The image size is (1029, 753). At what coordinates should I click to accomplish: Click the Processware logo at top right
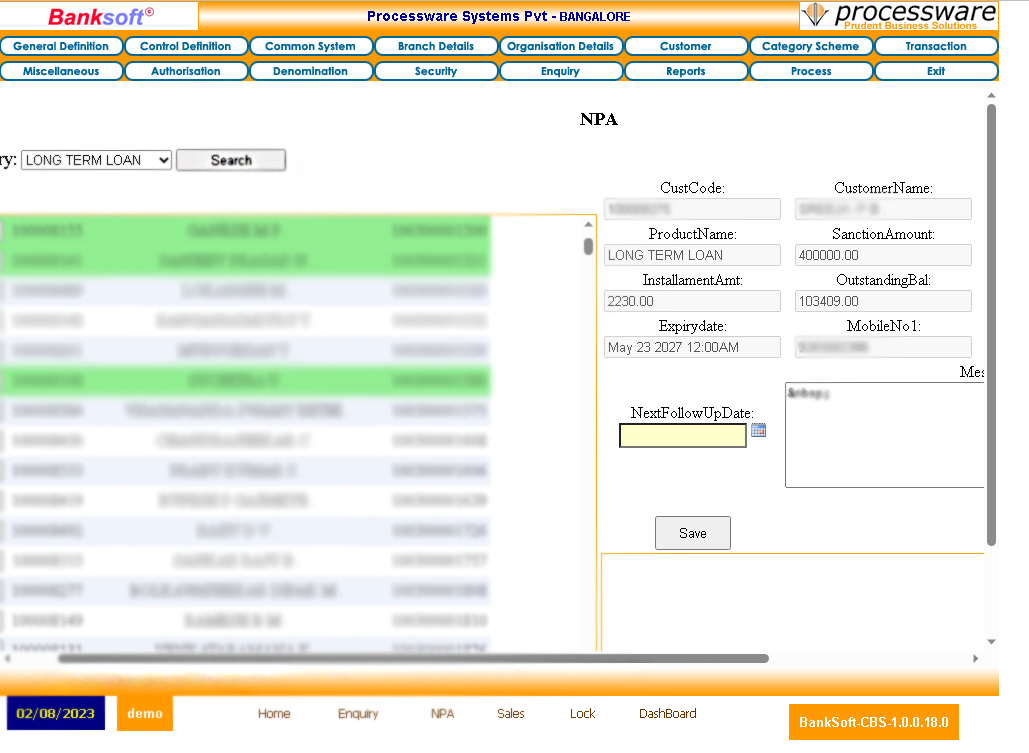[x=898, y=16]
